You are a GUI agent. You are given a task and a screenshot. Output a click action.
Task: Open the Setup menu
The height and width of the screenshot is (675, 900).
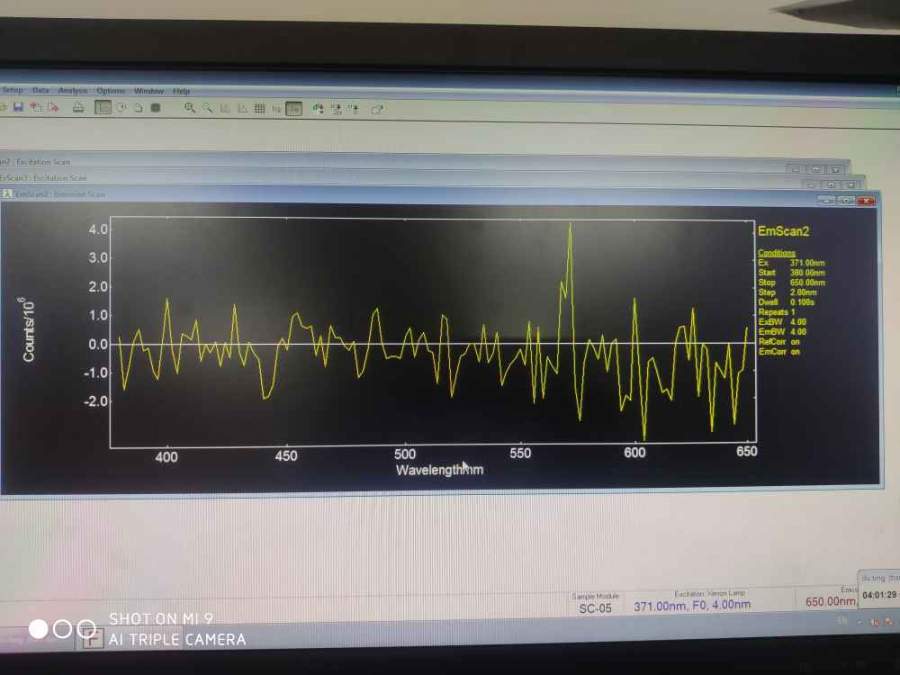pyautogui.click(x=13, y=90)
